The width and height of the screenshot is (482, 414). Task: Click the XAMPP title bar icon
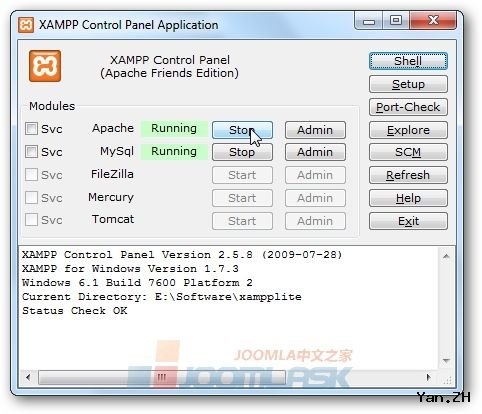[x=26, y=25]
